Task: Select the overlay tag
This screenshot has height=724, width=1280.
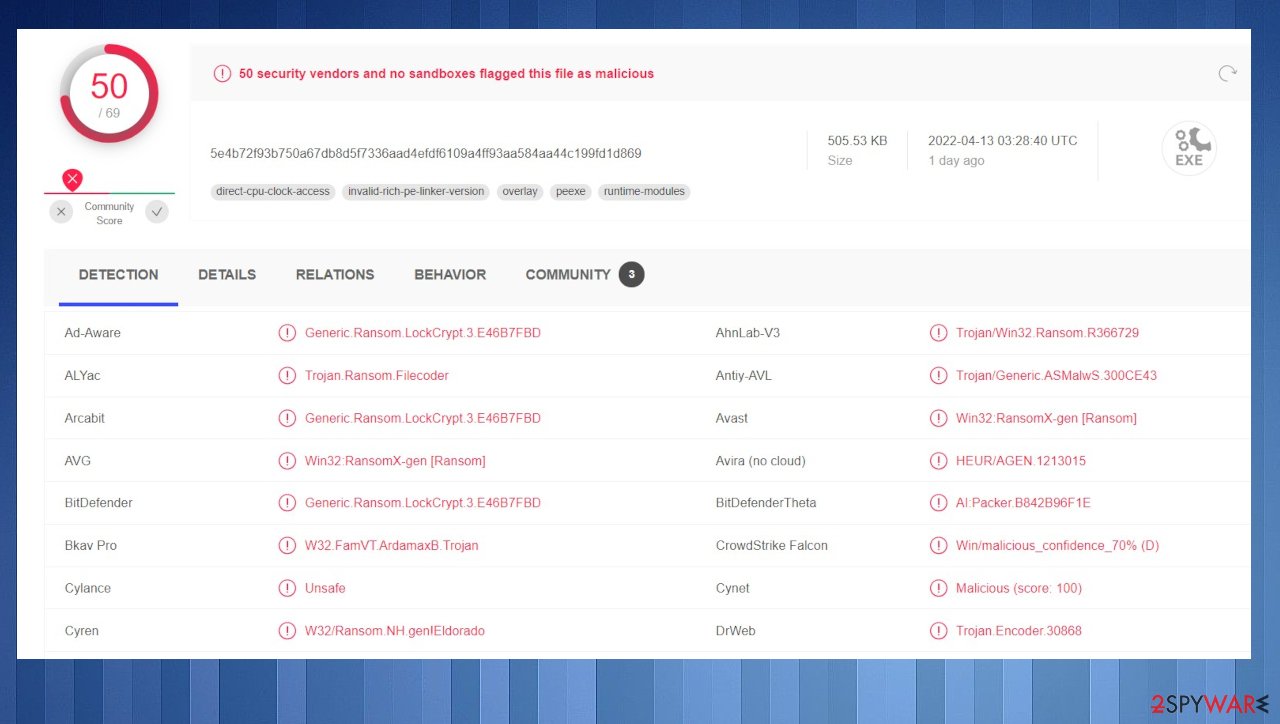Action: (x=520, y=191)
